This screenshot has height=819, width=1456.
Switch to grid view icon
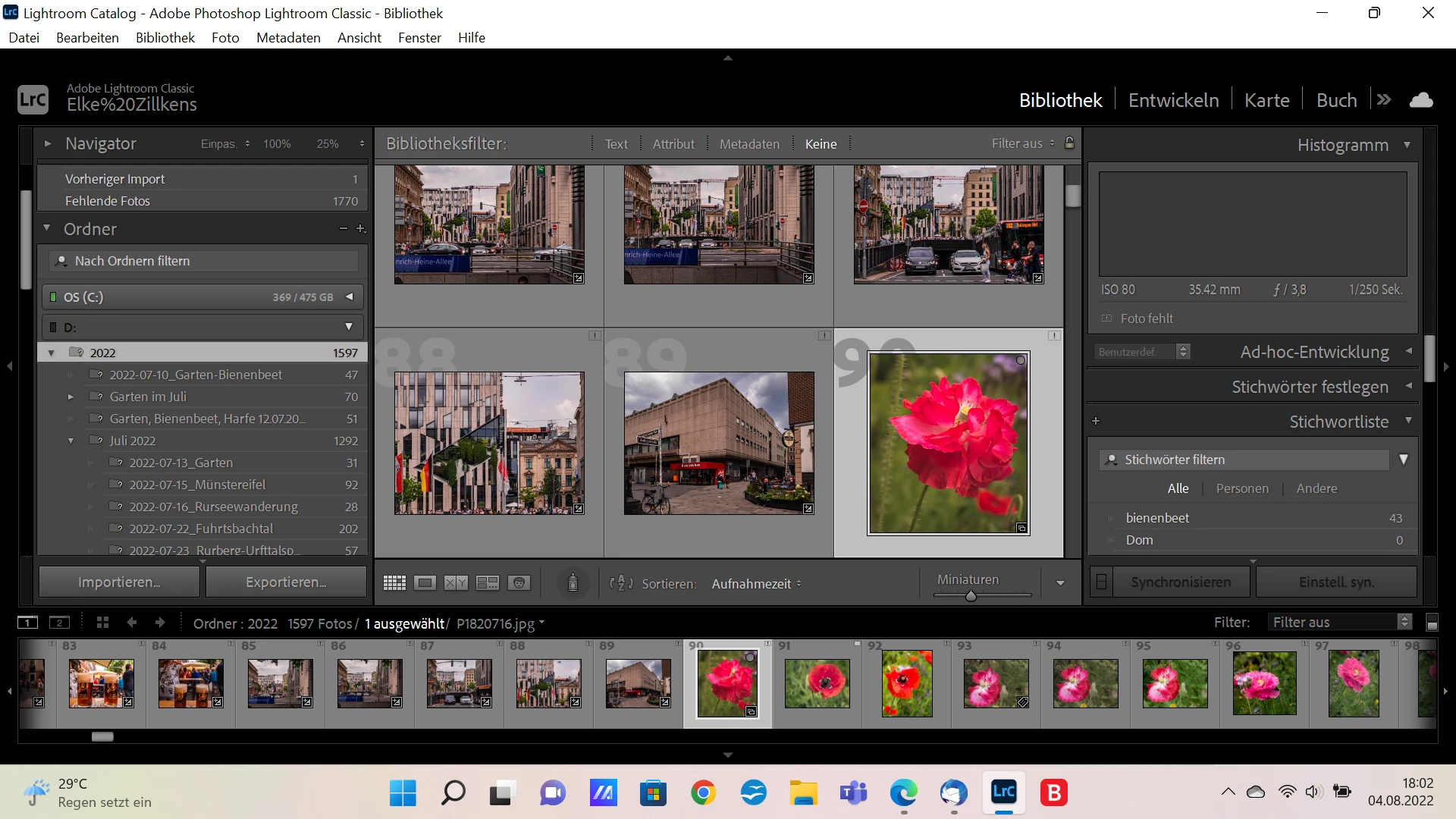click(x=394, y=582)
